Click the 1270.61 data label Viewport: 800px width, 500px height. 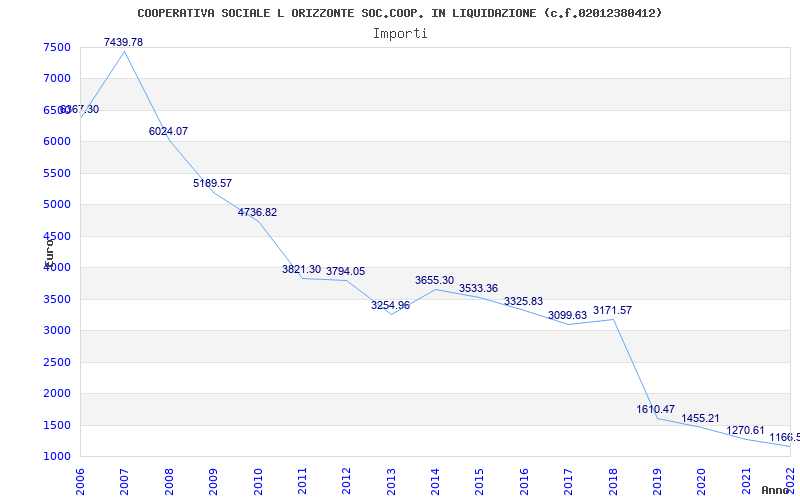point(745,430)
